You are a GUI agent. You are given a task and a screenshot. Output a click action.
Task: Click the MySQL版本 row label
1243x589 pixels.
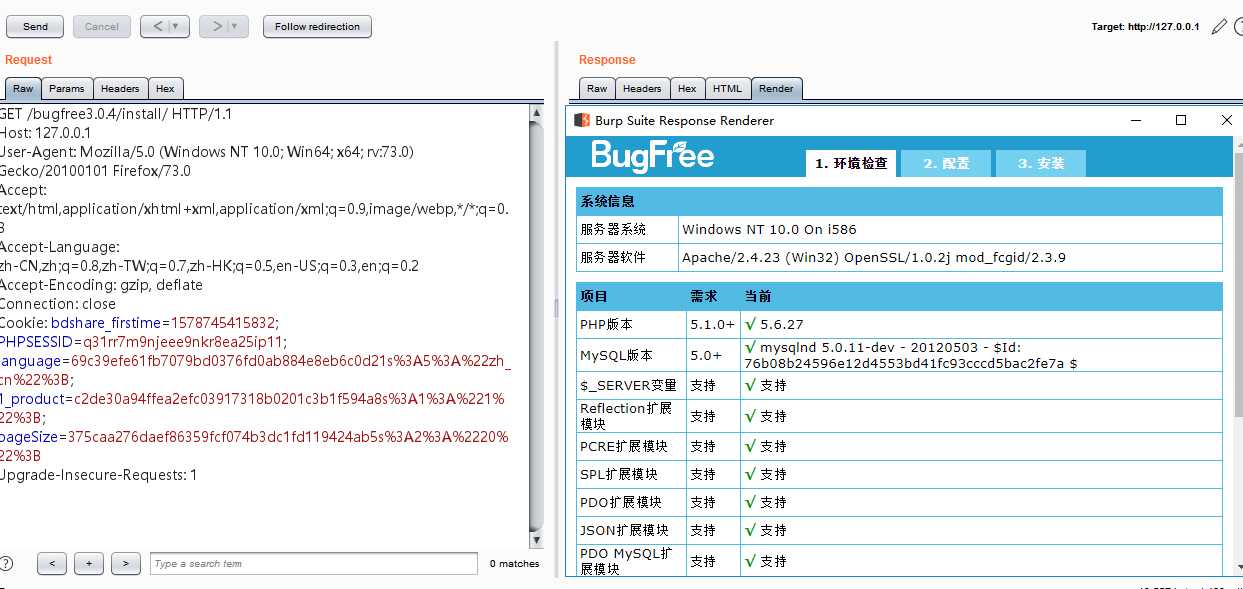(616, 355)
